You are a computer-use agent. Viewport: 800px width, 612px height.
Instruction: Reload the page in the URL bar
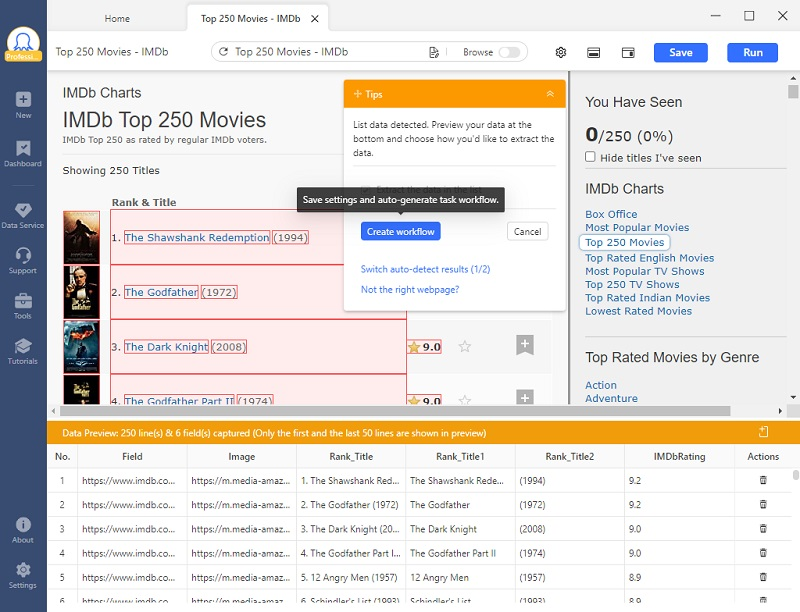223,52
